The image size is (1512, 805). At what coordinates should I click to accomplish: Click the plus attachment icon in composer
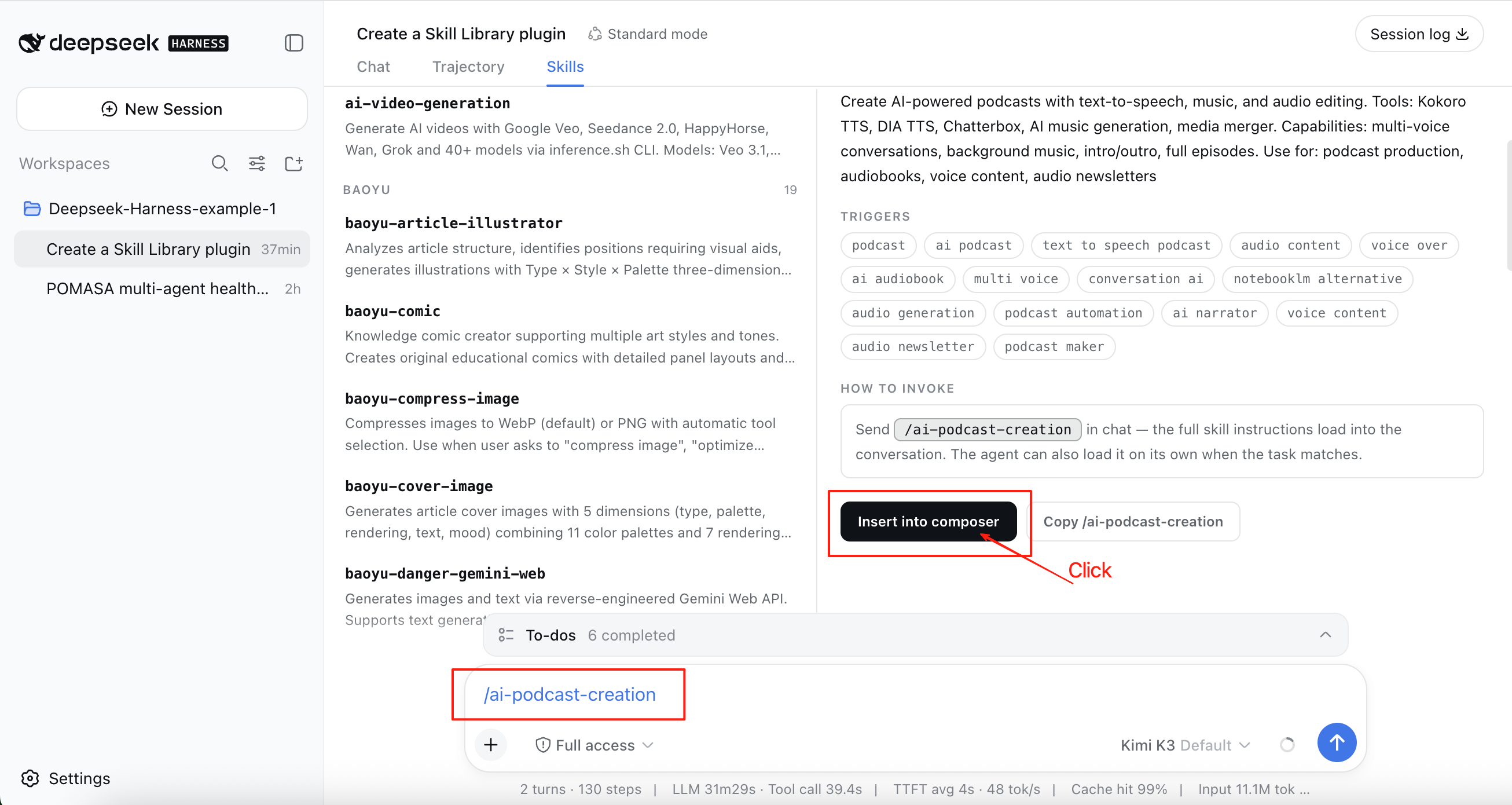point(490,745)
